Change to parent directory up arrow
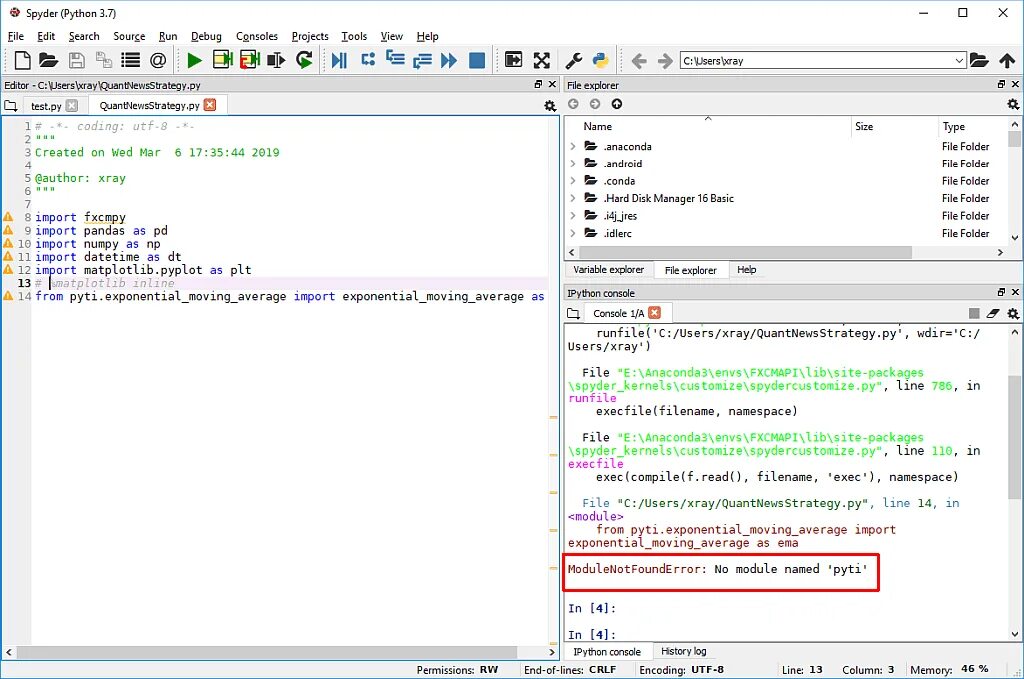 pos(1007,61)
